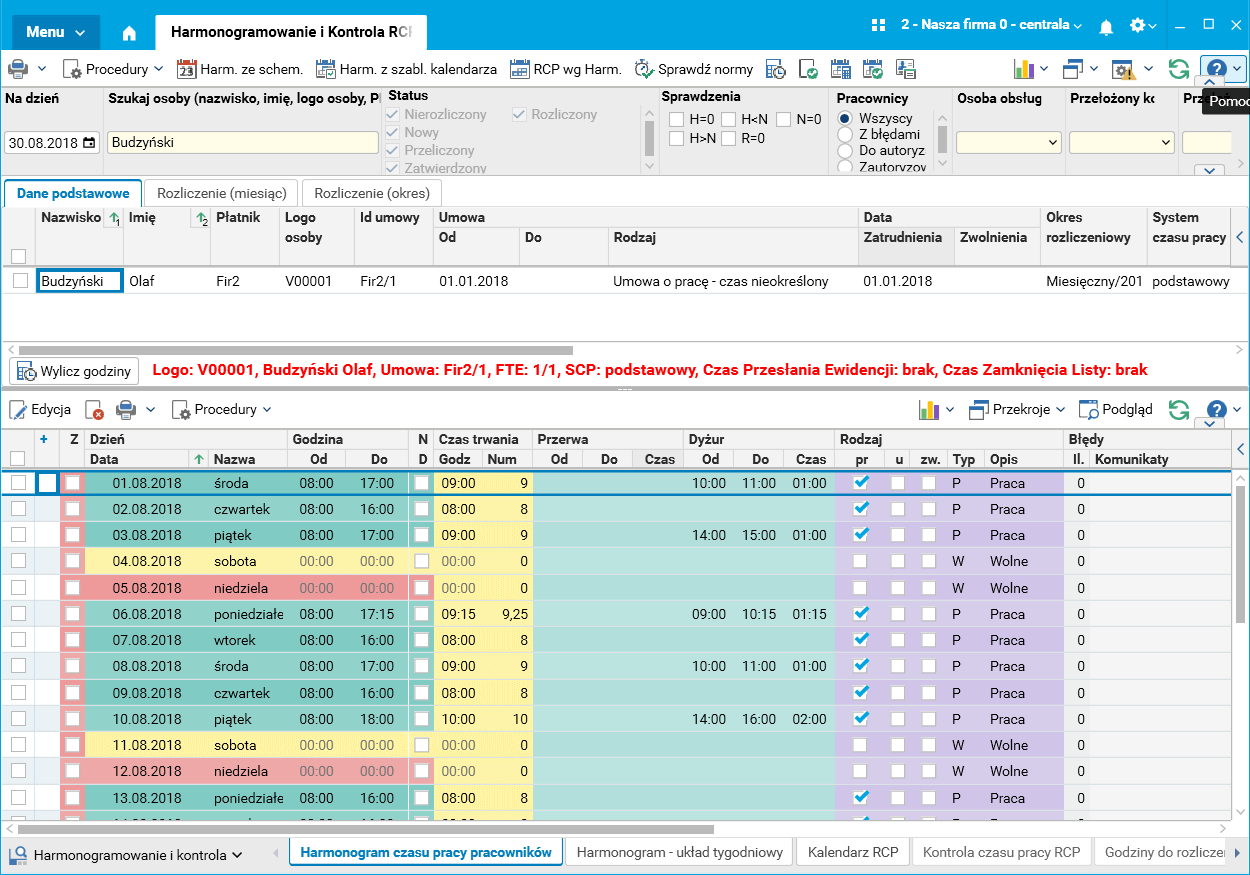The image size is (1250, 875).
Task: Click the top toolbar printer icon
Action: [x=18, y=69]
